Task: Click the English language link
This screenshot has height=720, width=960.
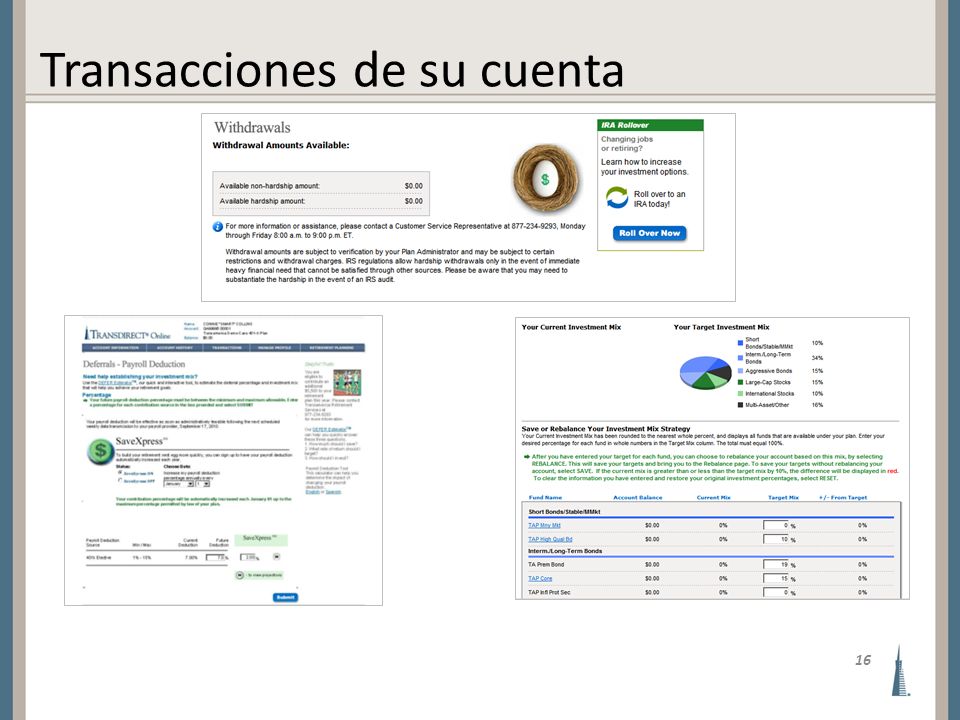Action: coord(312,492)
